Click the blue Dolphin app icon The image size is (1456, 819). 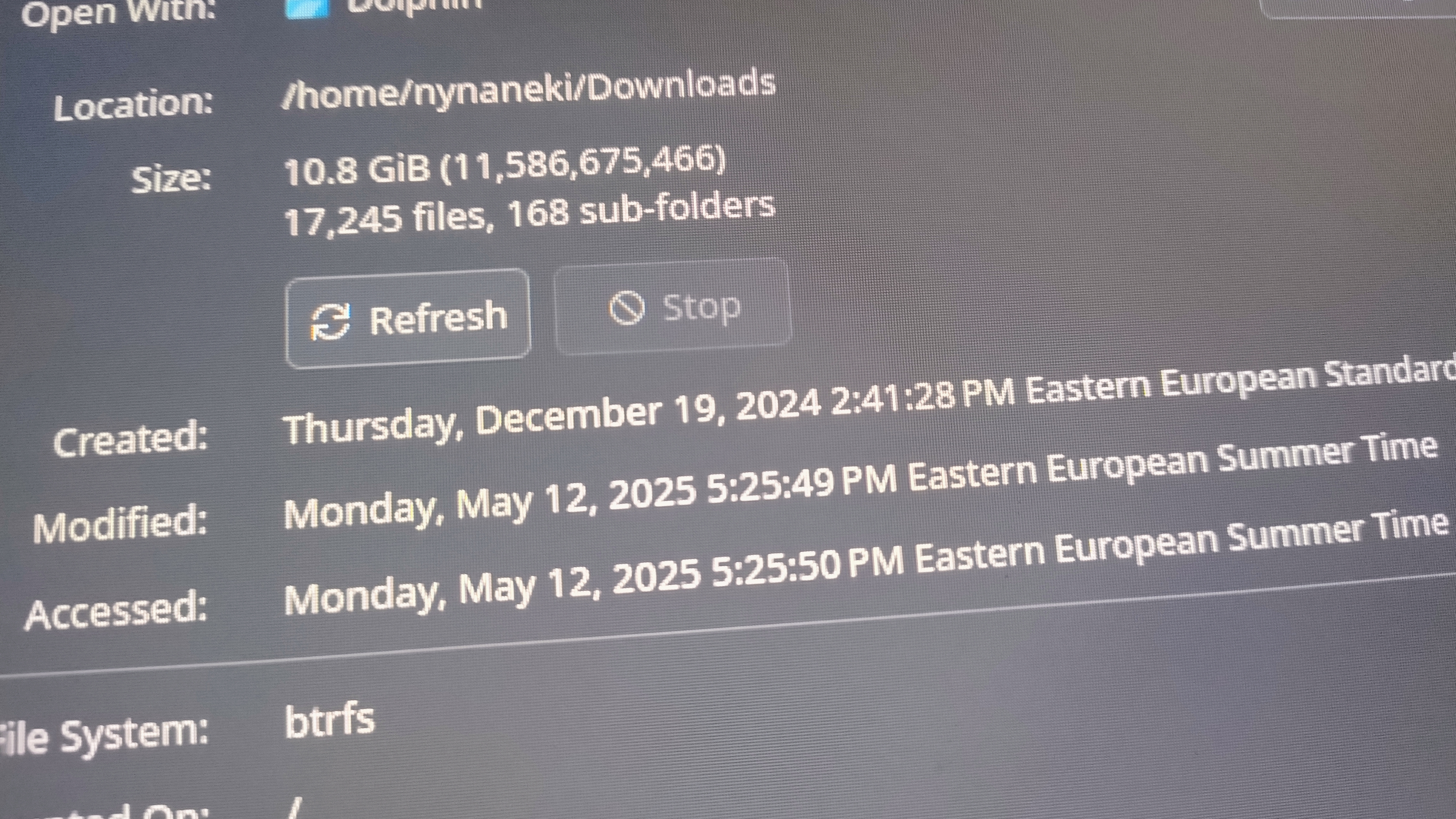pyautogui.click(x=307, y=8)
